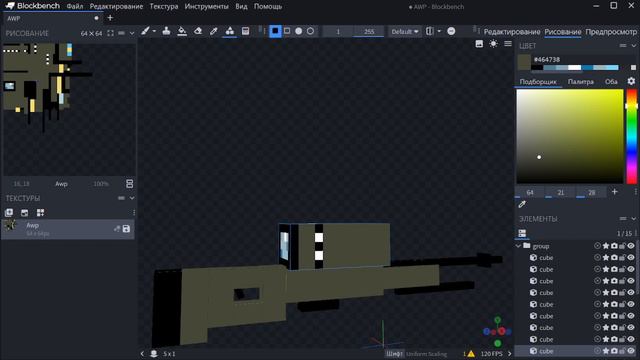Select the last highlighted cube in outliner
This screenshot has height=360, width=640.
(576, 351)
